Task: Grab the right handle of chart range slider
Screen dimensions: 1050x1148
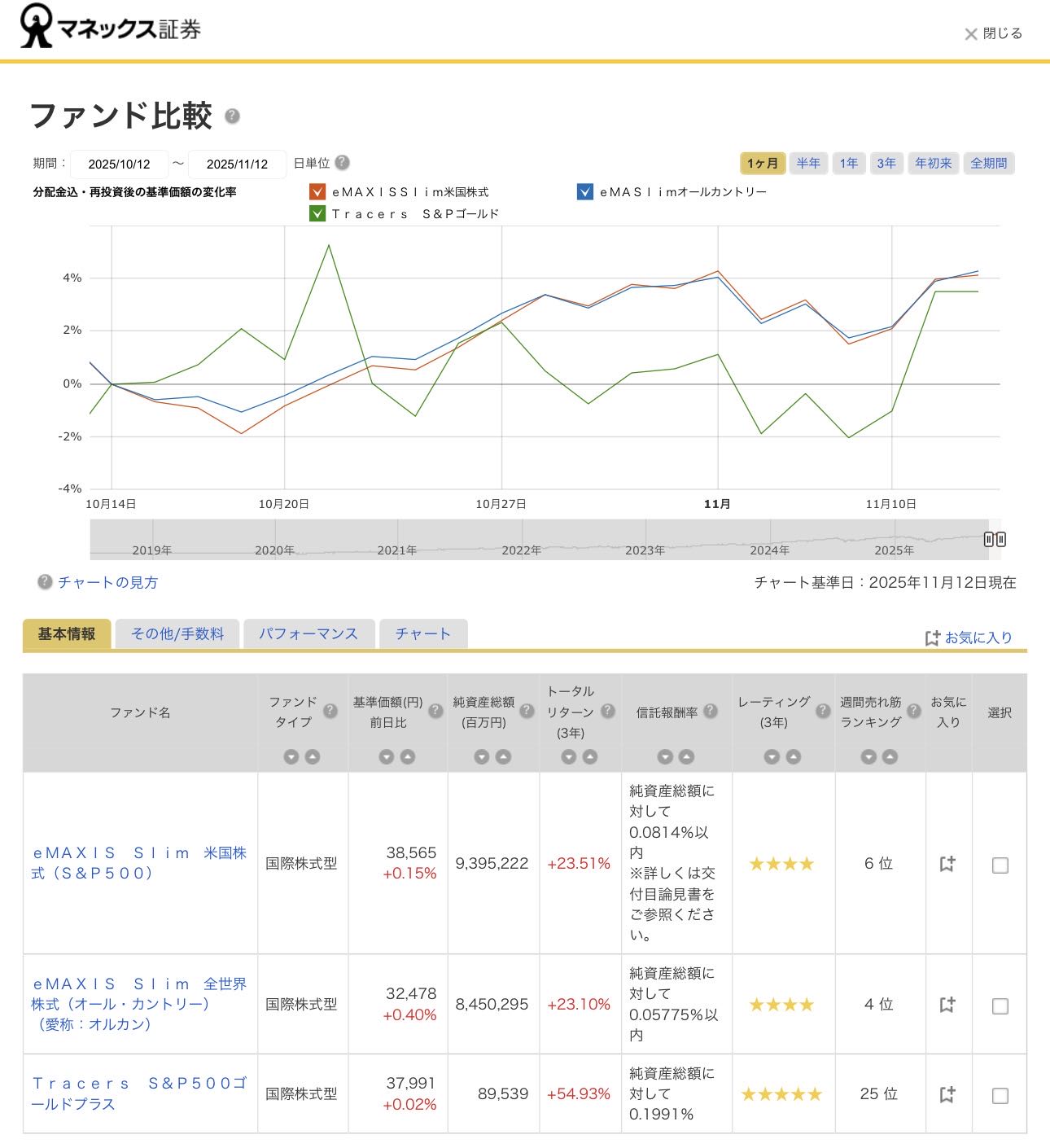Action: pyautogui.click(x=995, y=539)
